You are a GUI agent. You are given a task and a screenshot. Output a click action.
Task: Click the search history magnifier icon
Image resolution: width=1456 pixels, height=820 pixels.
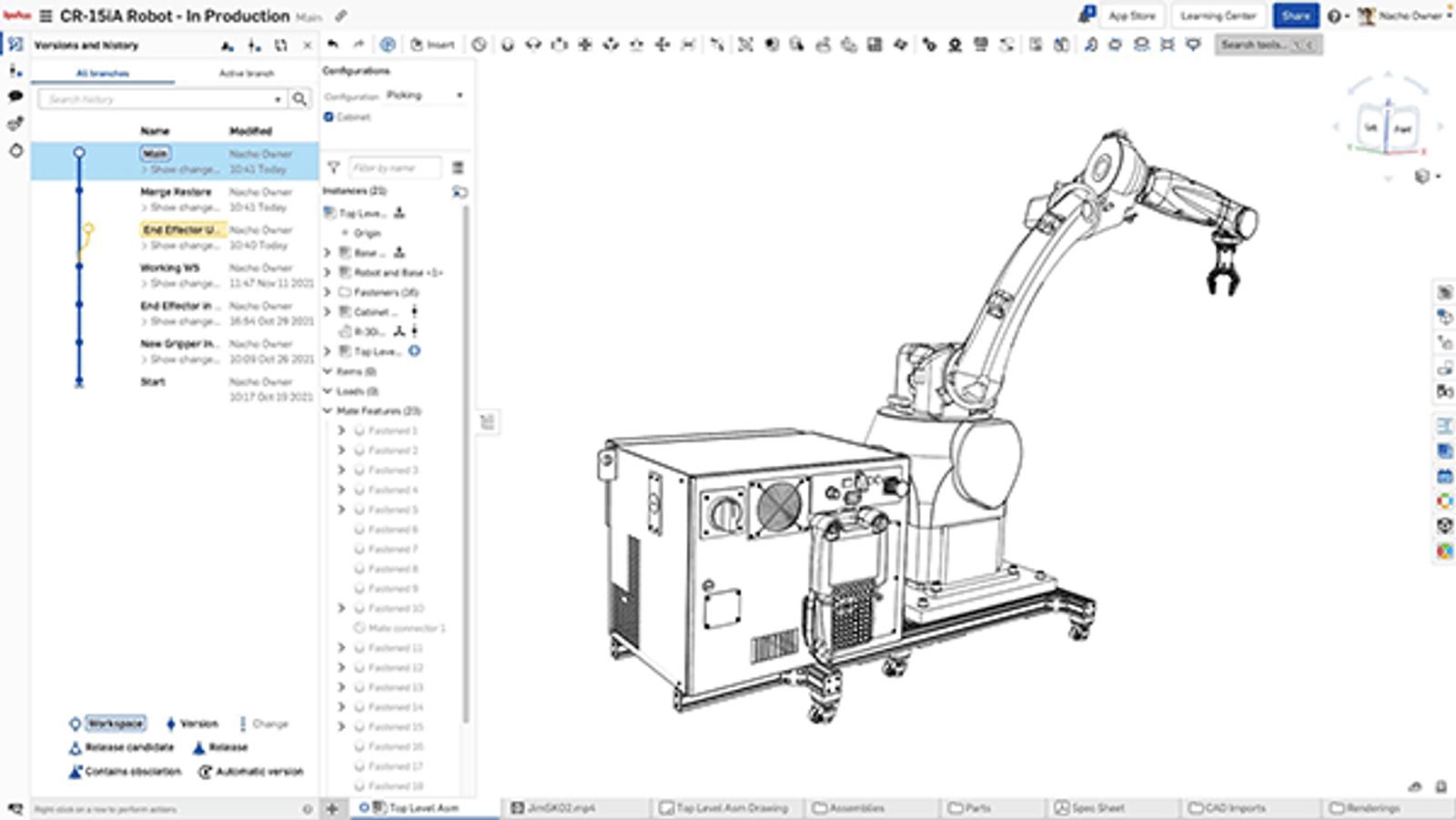(x=299, y=98)
